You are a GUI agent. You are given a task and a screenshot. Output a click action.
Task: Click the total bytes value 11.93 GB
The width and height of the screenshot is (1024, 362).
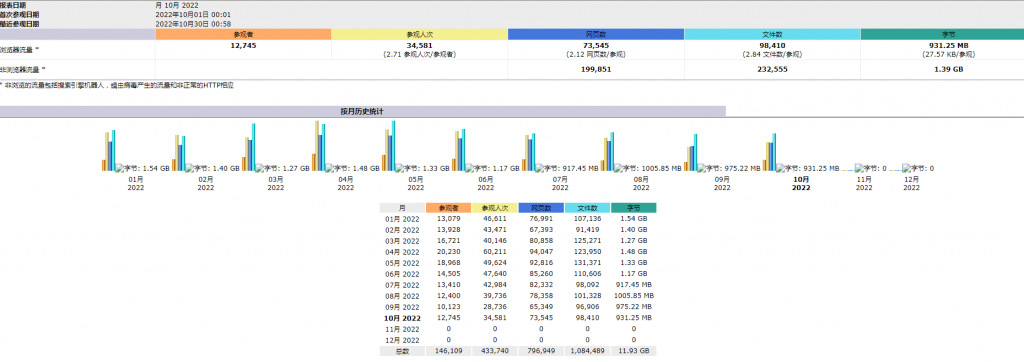coord(633,352)
